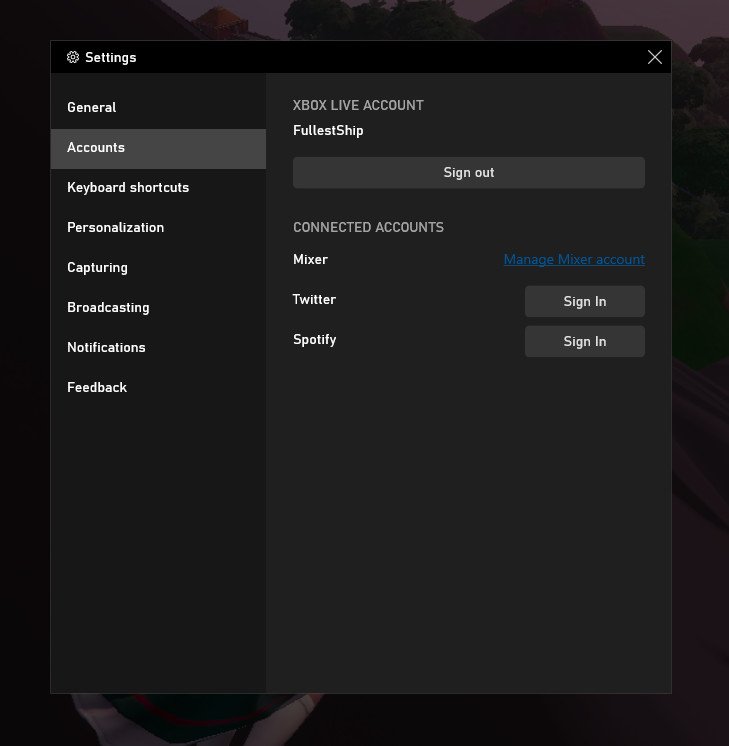Open the General settings tab

click(158, 108)
